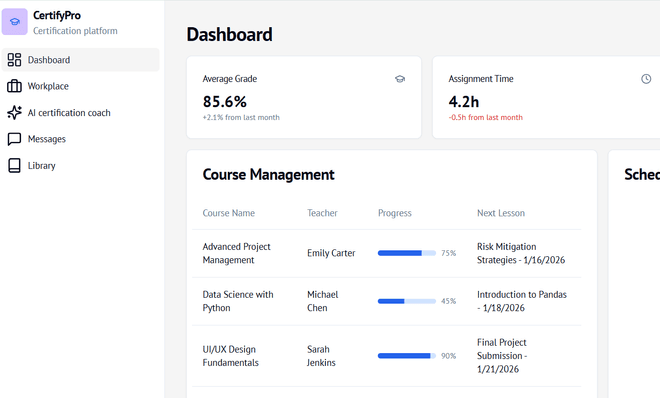This screenshot has width=660, height=398.
Task: Click the 90% progress bar for Sarah Jenkins
Action: coord(407,356)
